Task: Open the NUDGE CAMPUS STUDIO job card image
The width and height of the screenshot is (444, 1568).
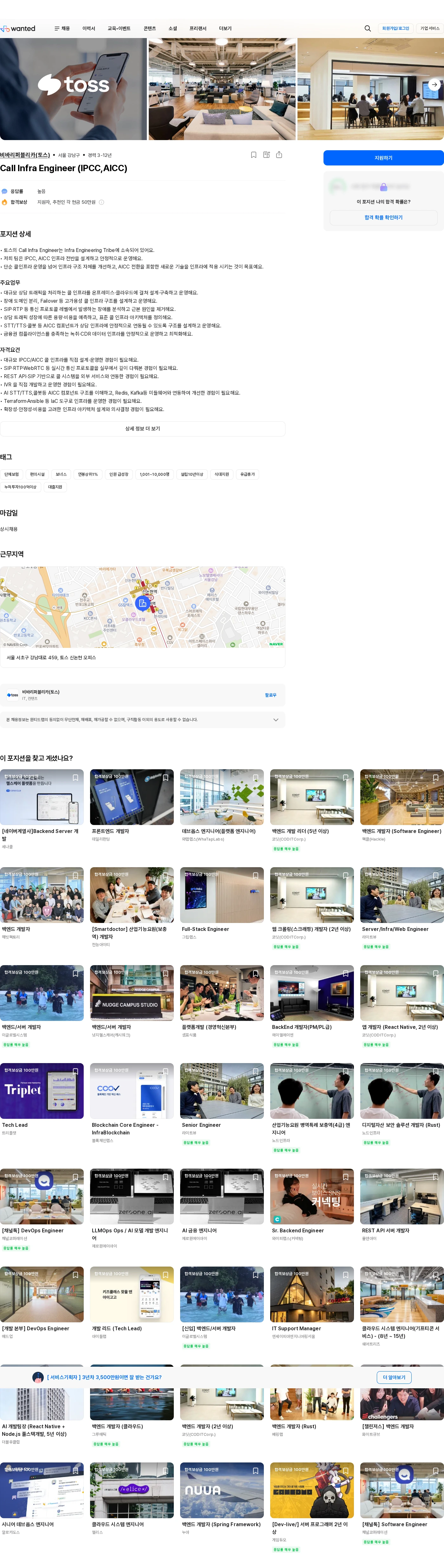Action: [x=132, y=993]
